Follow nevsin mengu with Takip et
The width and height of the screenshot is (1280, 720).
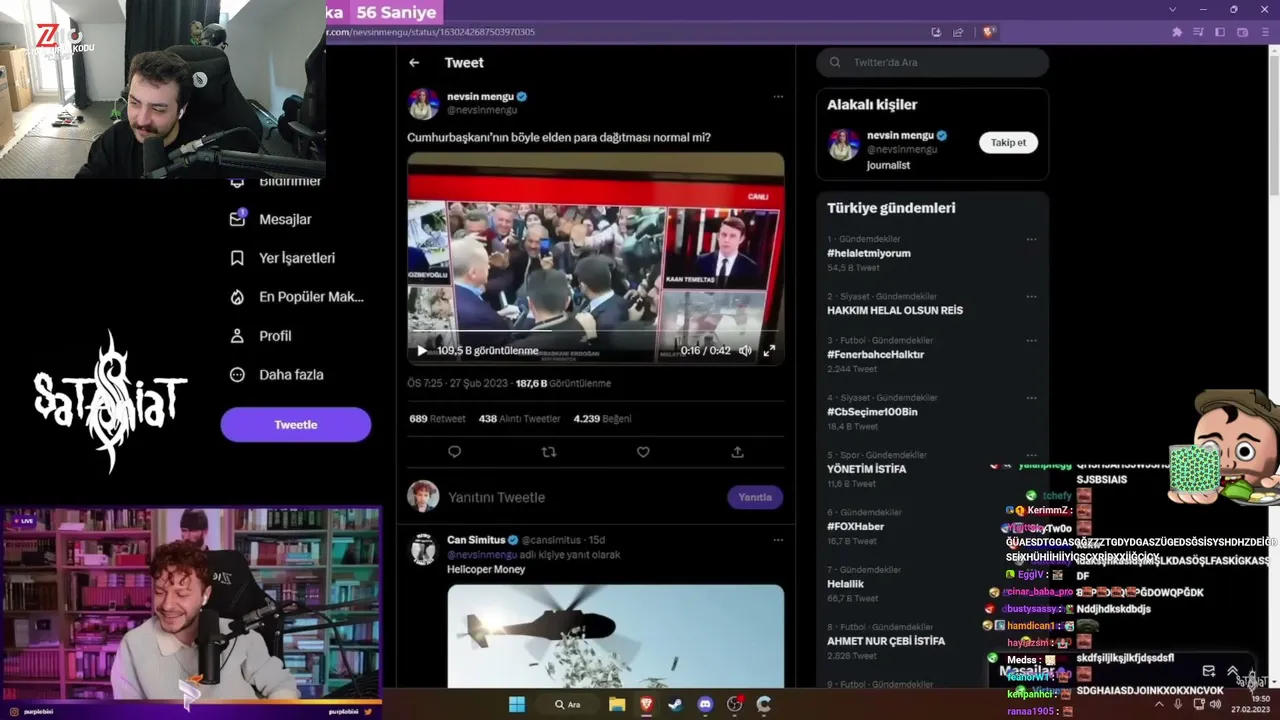1008,143
